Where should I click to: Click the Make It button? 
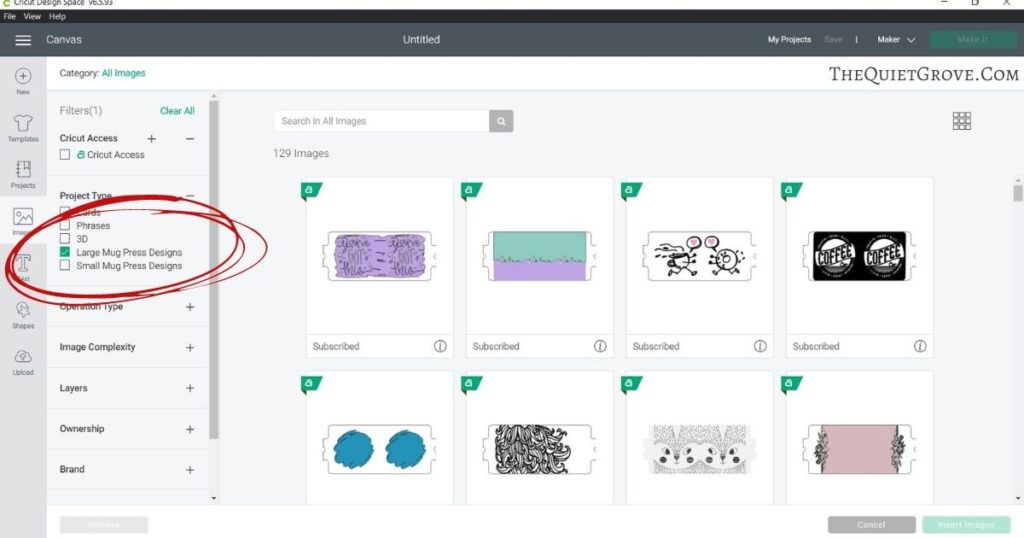click(x=972, y=40)
